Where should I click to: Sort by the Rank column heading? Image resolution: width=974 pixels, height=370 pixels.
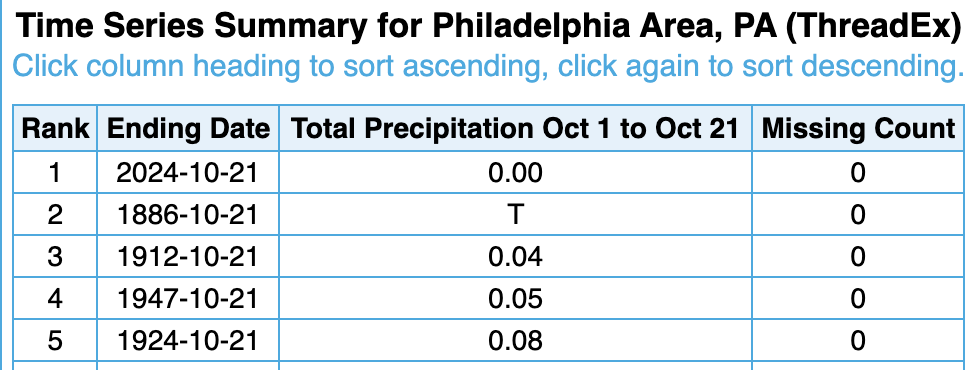coord(55,129)
